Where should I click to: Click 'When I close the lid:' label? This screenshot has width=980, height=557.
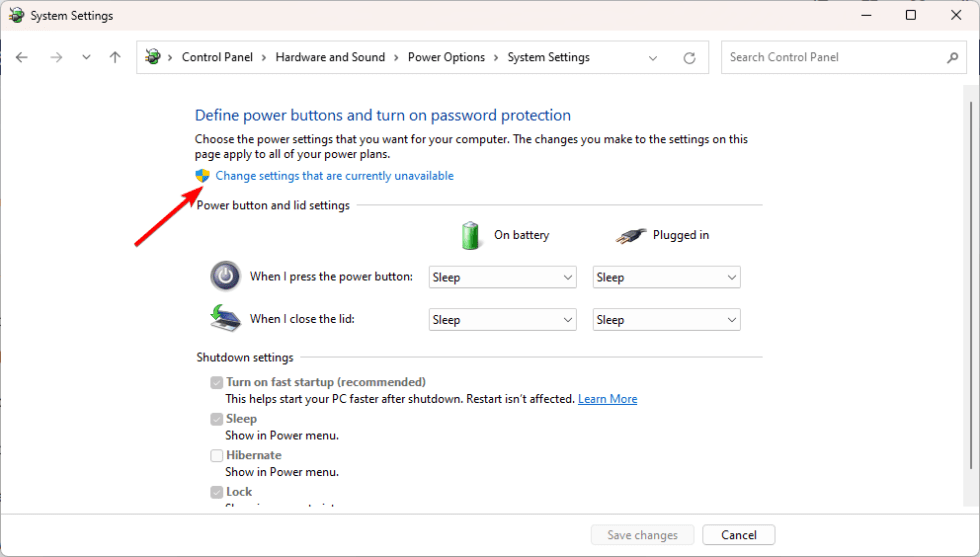[302, 319]
